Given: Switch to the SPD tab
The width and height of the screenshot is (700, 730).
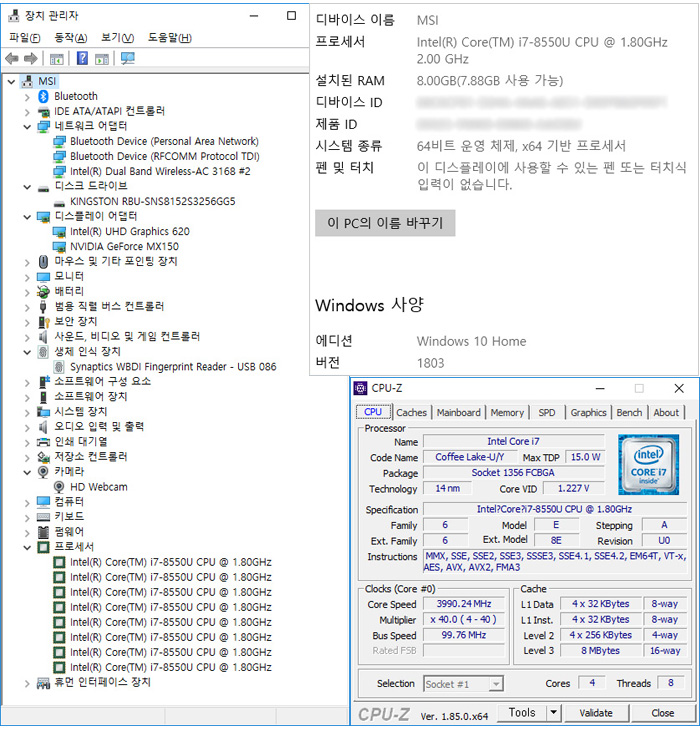Looking at the screenshot, I should click(x=547, y=412).
